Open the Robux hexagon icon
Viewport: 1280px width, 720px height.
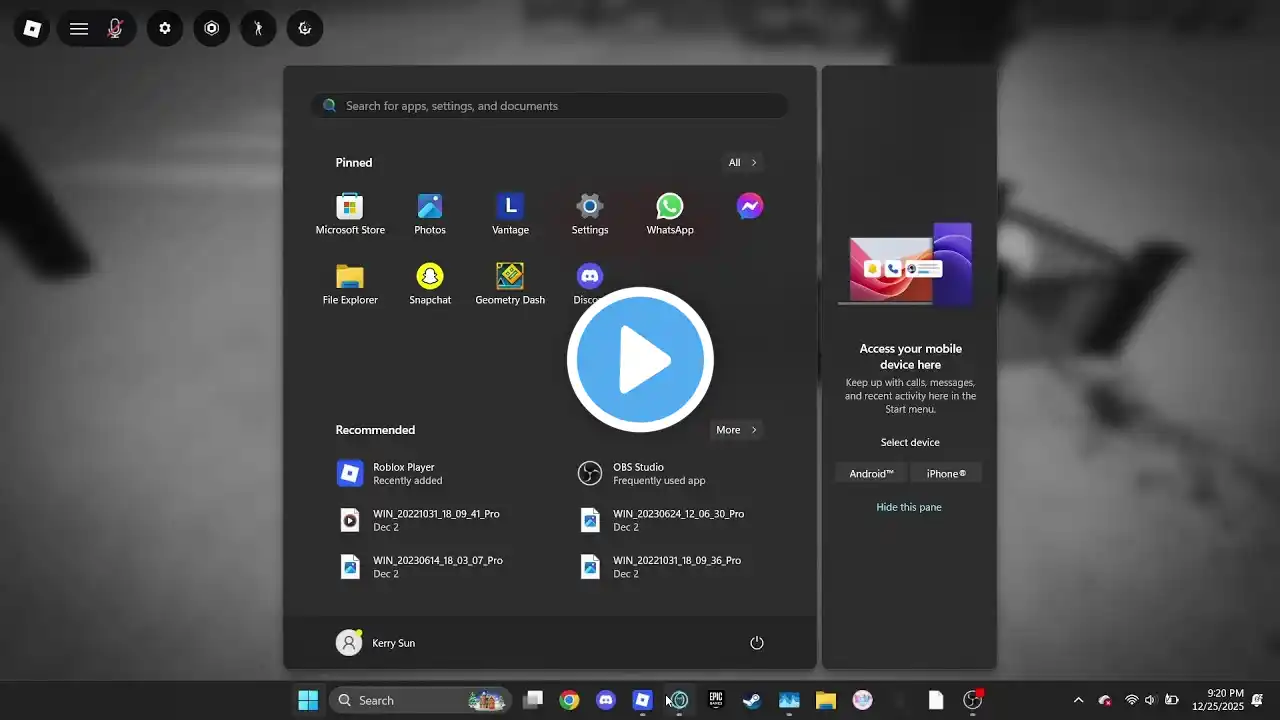[211, 29]
